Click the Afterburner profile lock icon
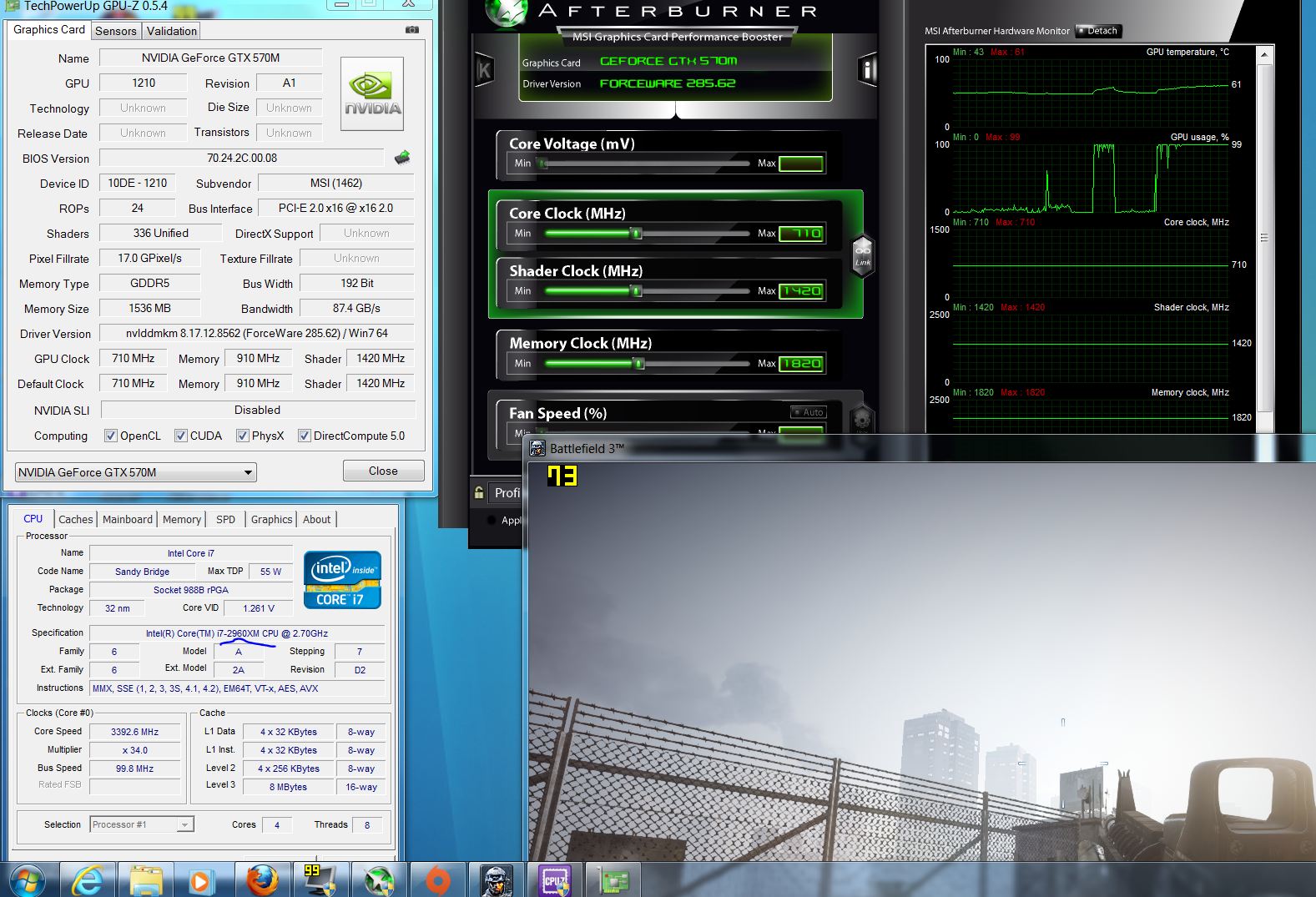The image size is (1316, 897). click(x=479, y=492)
